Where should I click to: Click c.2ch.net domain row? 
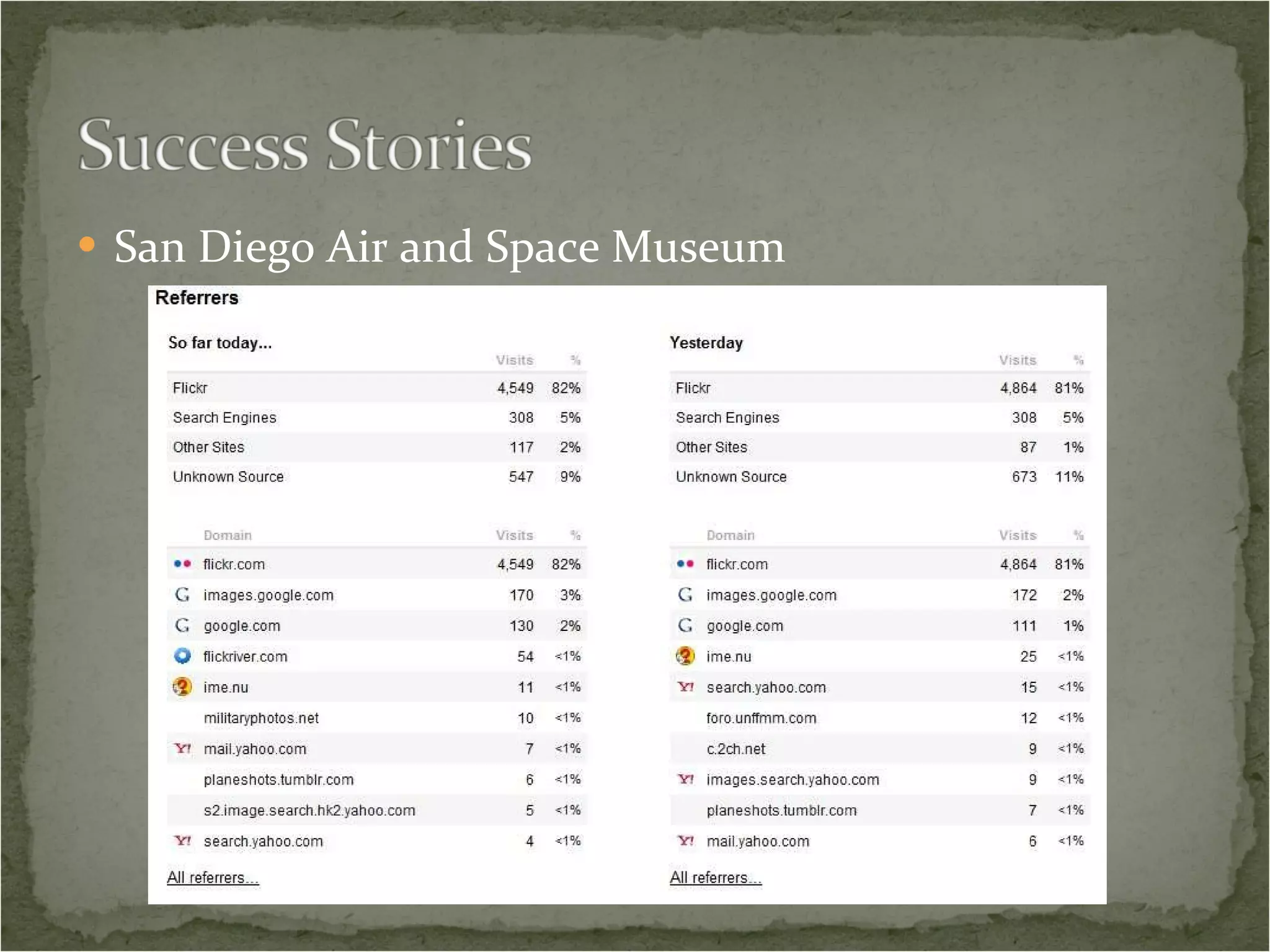[x=880, y=749]
